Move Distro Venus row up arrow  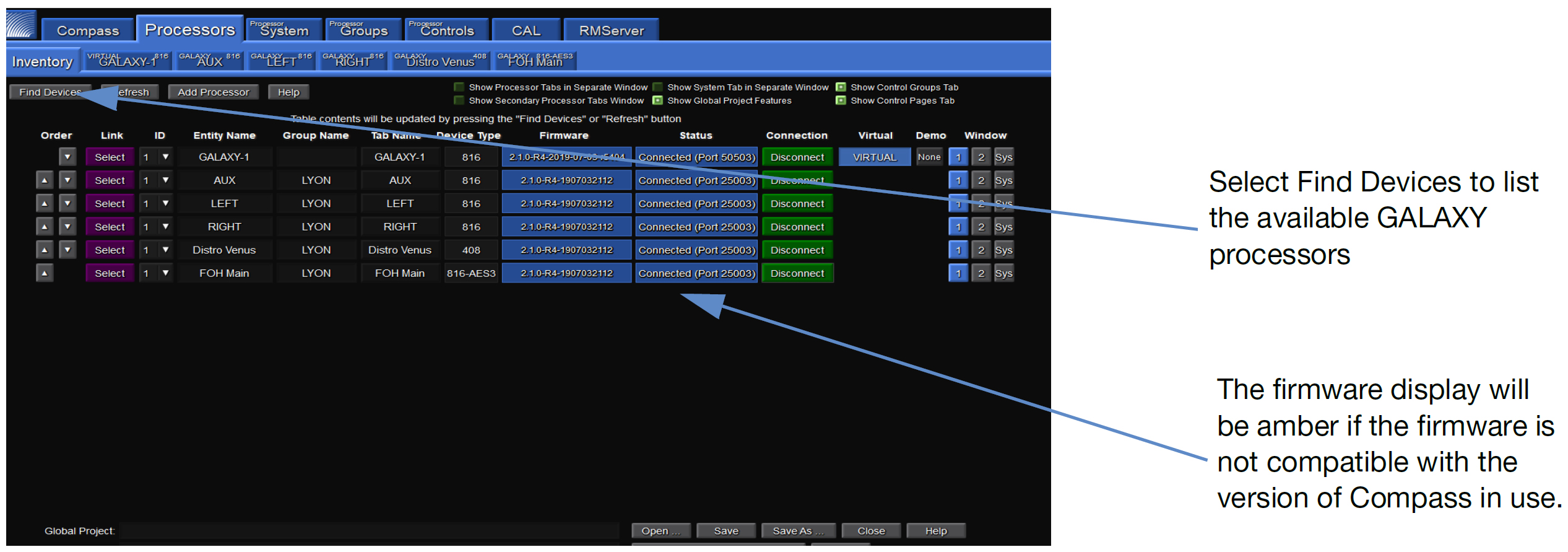[x=45, y=250]
